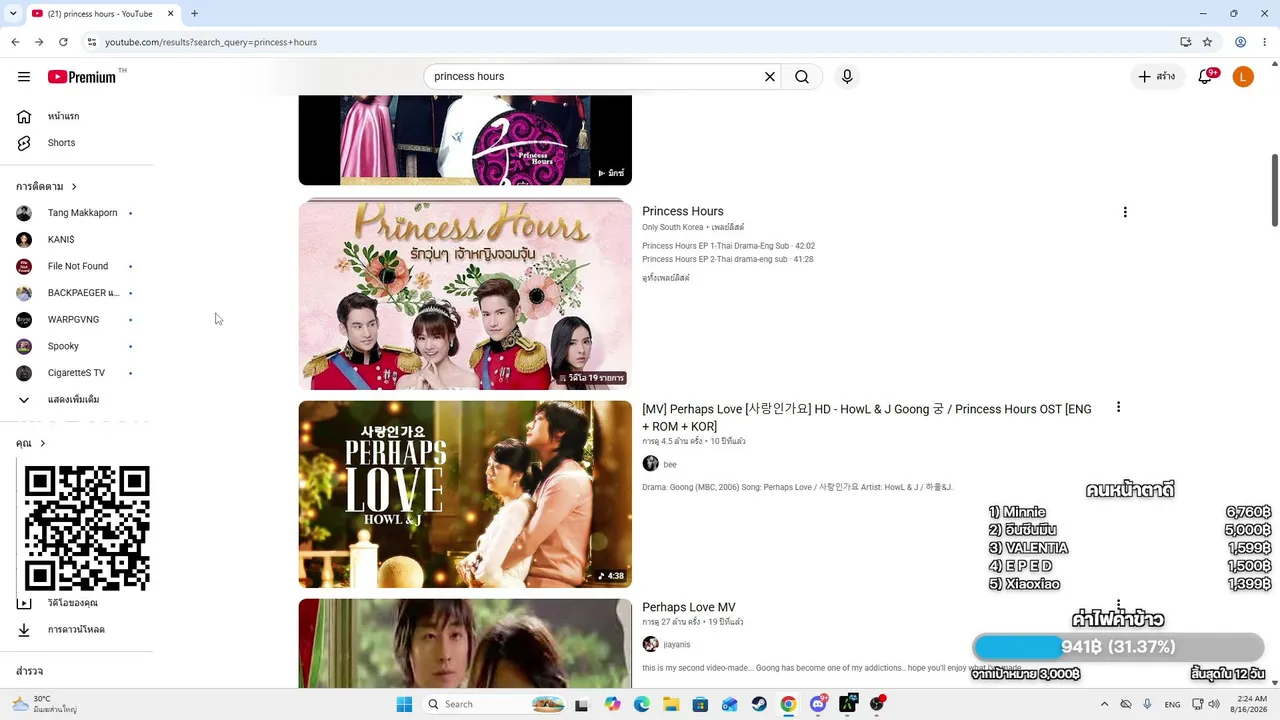Play the Perhaps Love HowL & J thumbnail
The width and height of the screenshot is (1280, 720).
(465, 494)
